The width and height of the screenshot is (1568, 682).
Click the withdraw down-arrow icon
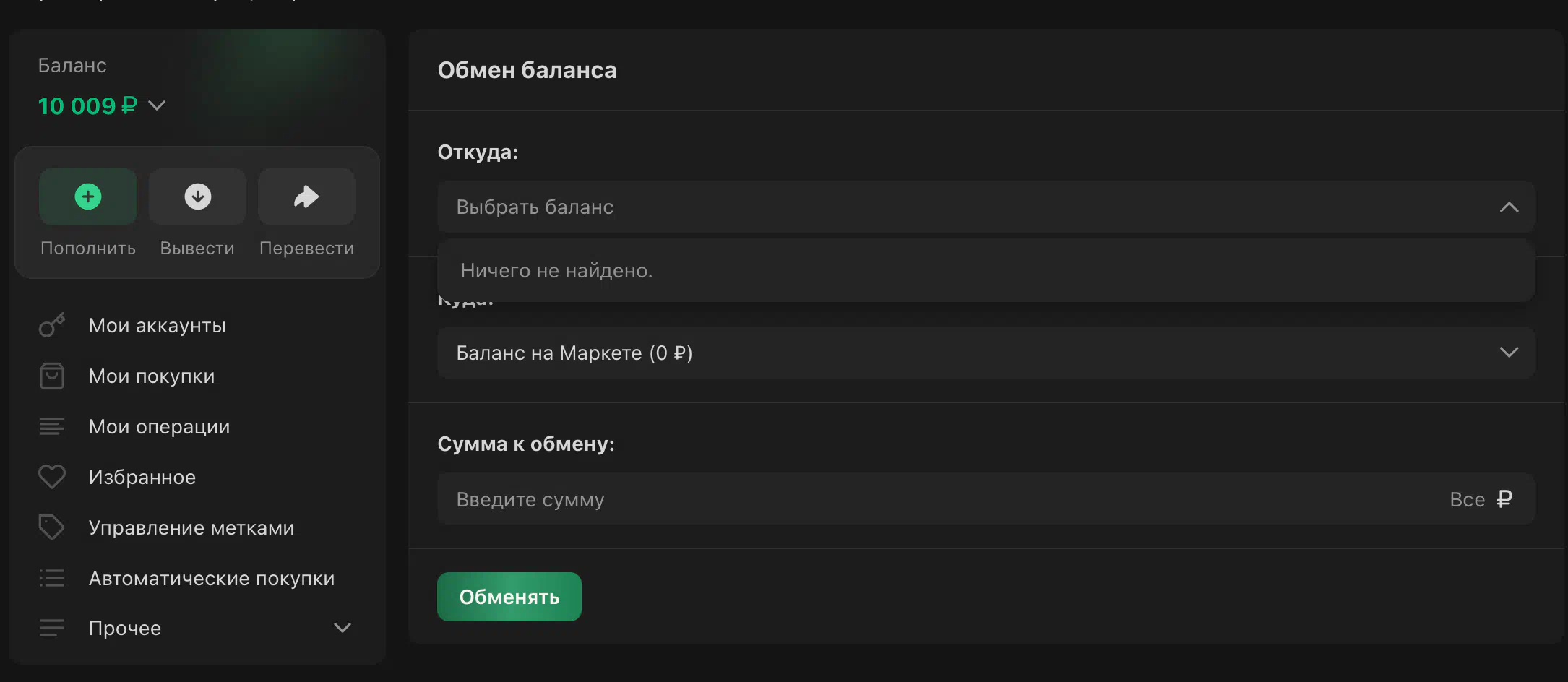coord(197,197)
